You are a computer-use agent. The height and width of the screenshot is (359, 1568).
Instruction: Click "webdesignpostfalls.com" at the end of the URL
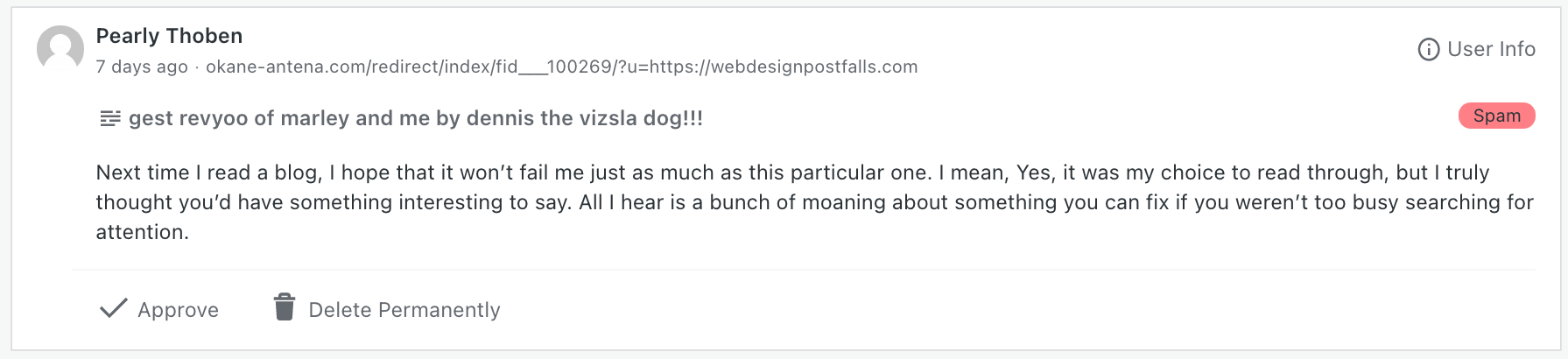(814, 67)
